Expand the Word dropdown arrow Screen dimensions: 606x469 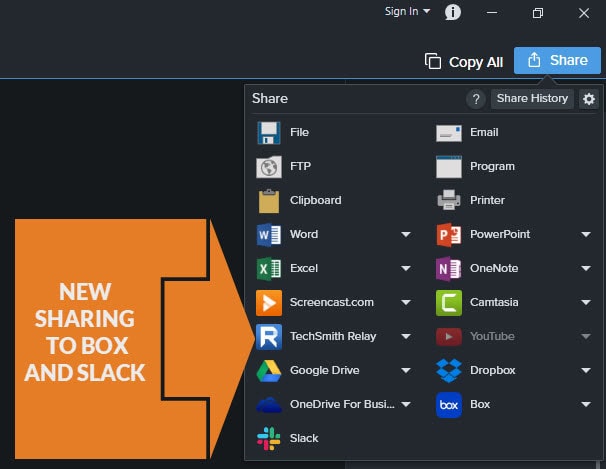point(406,234)
